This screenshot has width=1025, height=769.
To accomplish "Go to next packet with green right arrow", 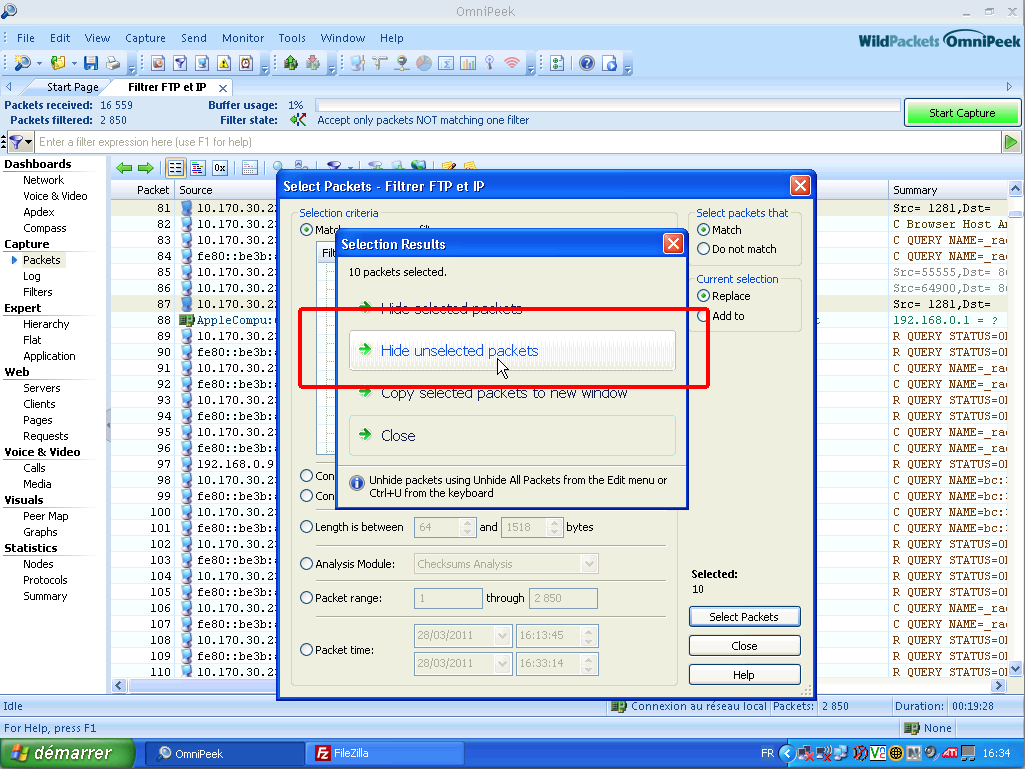I will pyautogui.click(x=146, y=168).
